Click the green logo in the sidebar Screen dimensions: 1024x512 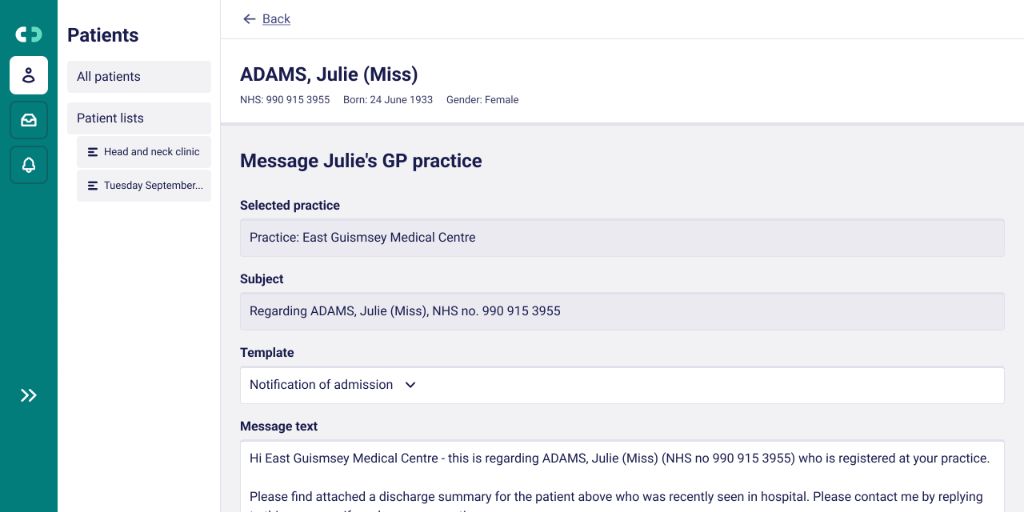point(28,35)
